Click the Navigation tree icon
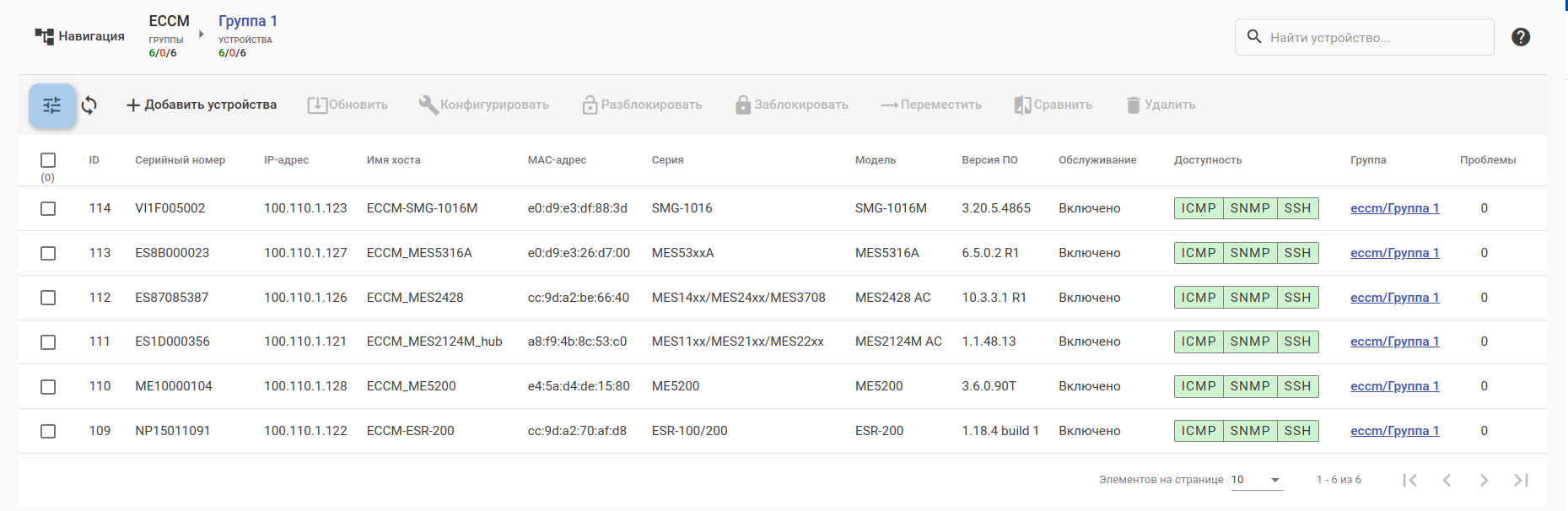This screenshot has width=1568, height=511. click(x=44, y=36)
